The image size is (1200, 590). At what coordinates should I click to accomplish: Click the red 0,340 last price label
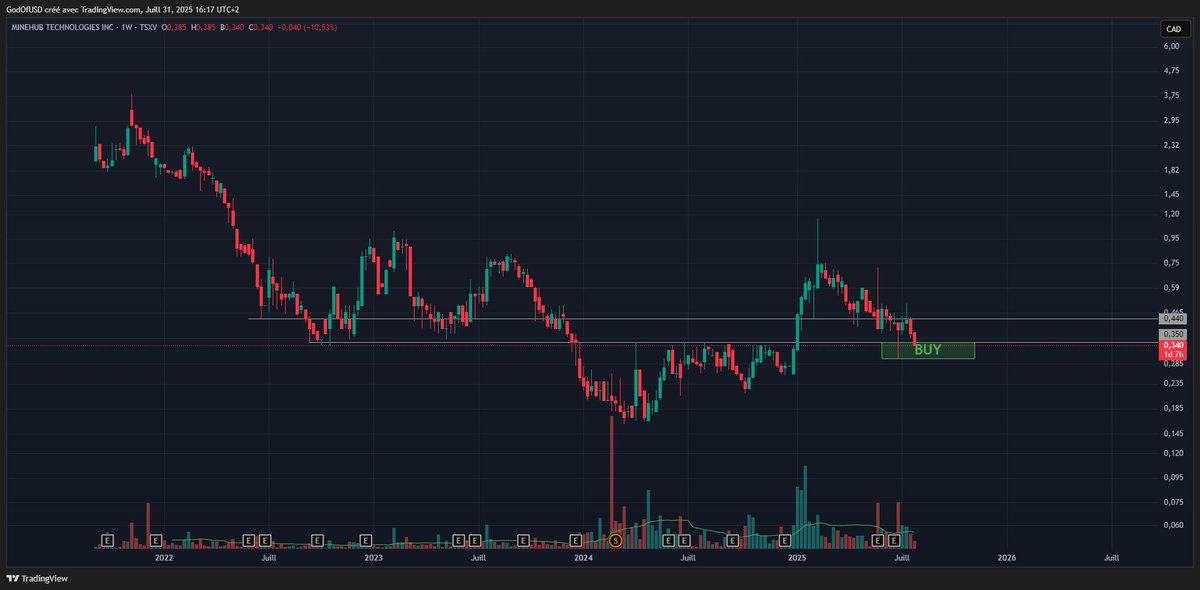[x=1173, y=345]
